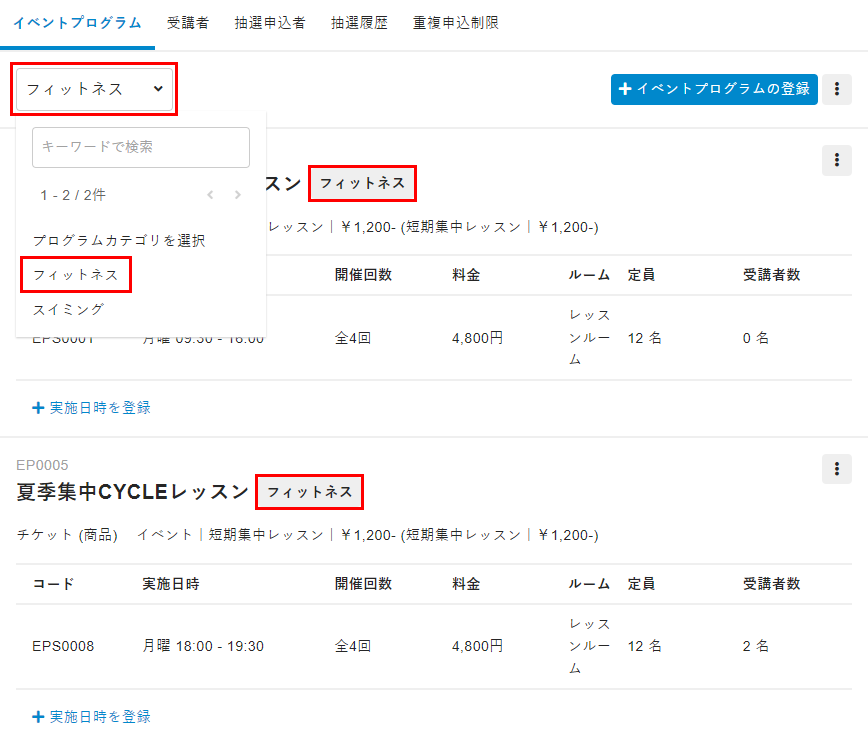Click 実施日時を登録 under the EP0005 program
The height and width of the screenshot is (745, 868).
click(x=91, y=717)
